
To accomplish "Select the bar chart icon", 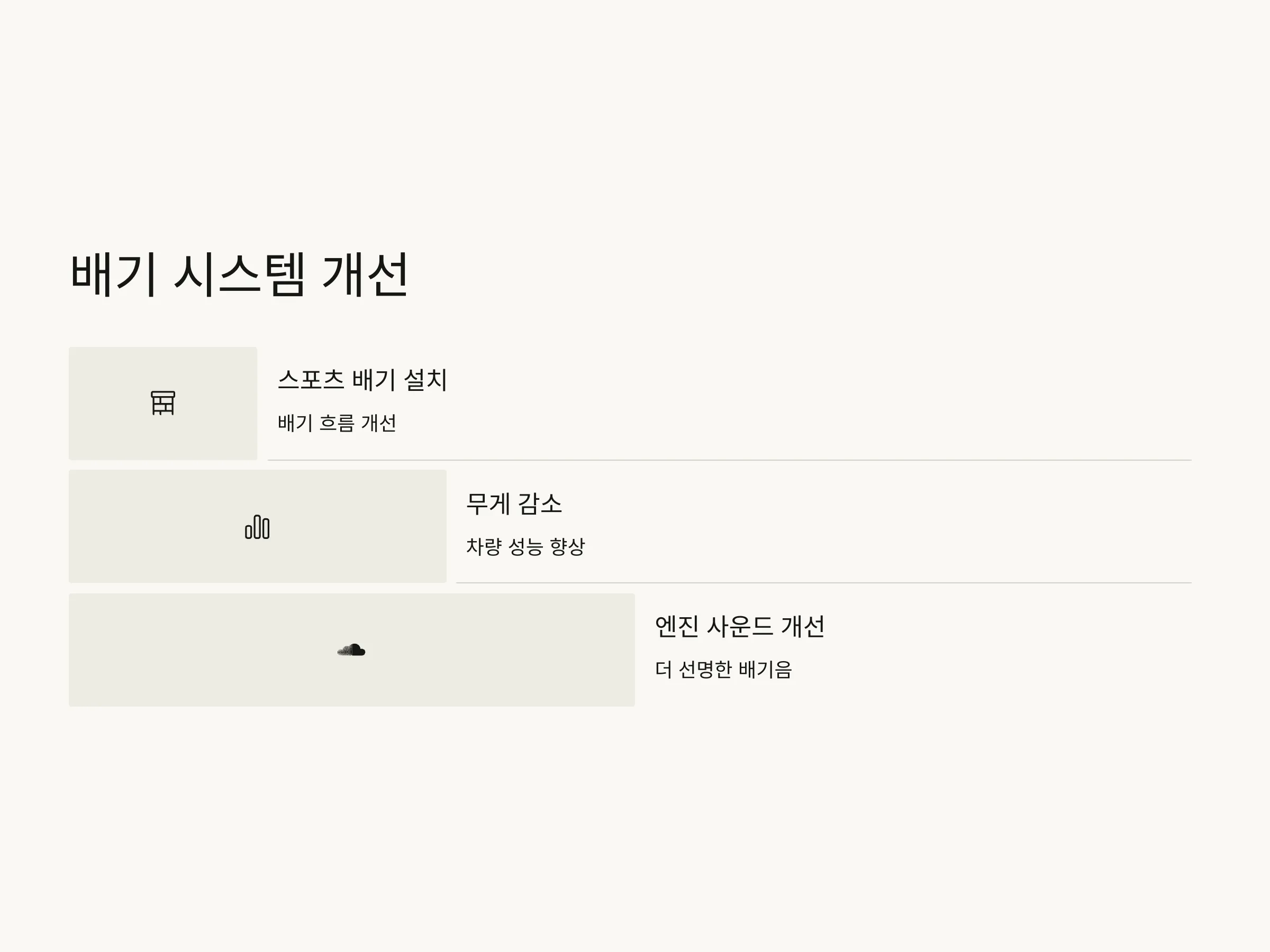I will [257, 527].
